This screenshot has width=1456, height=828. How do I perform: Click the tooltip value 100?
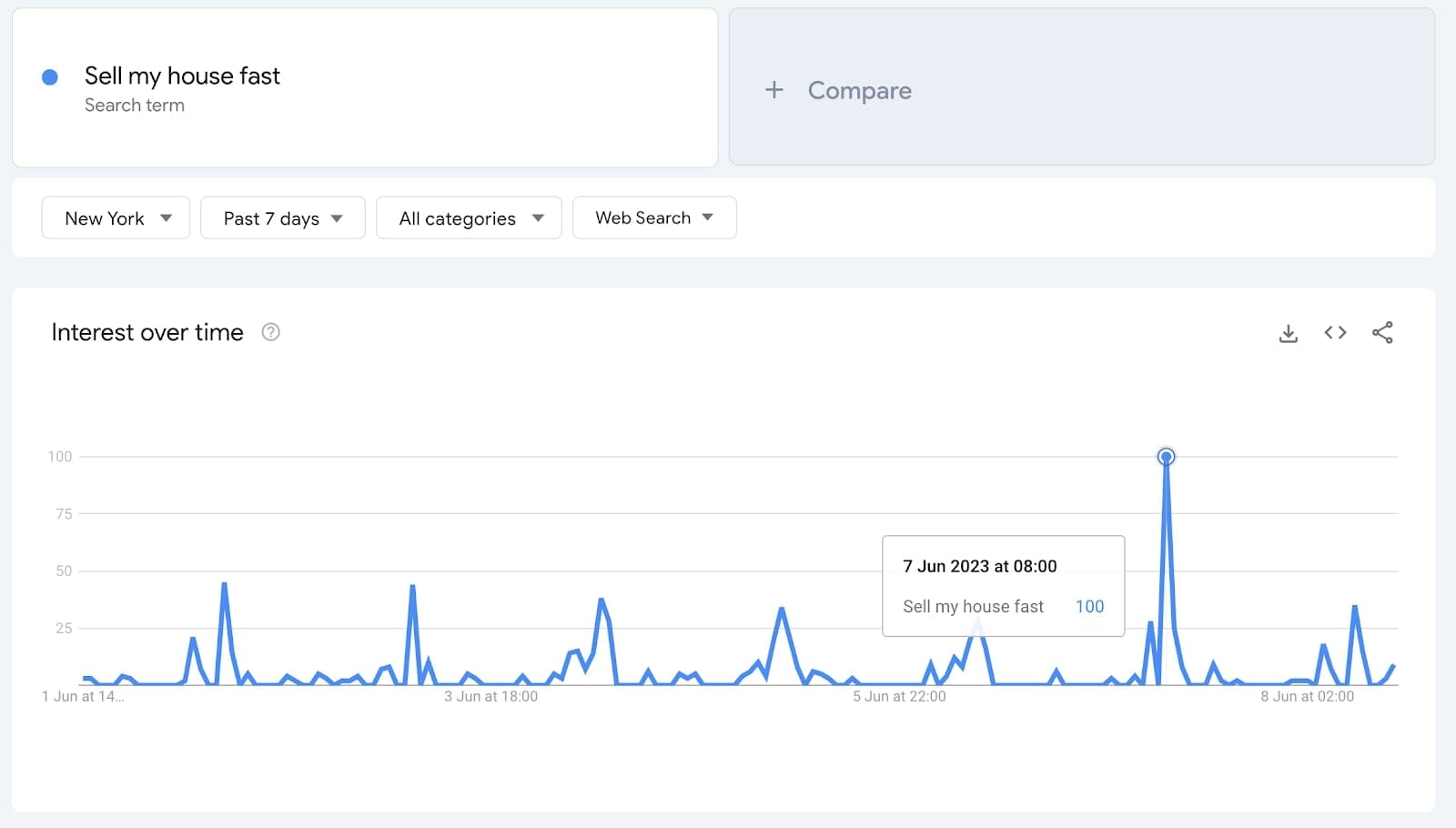1089,606
